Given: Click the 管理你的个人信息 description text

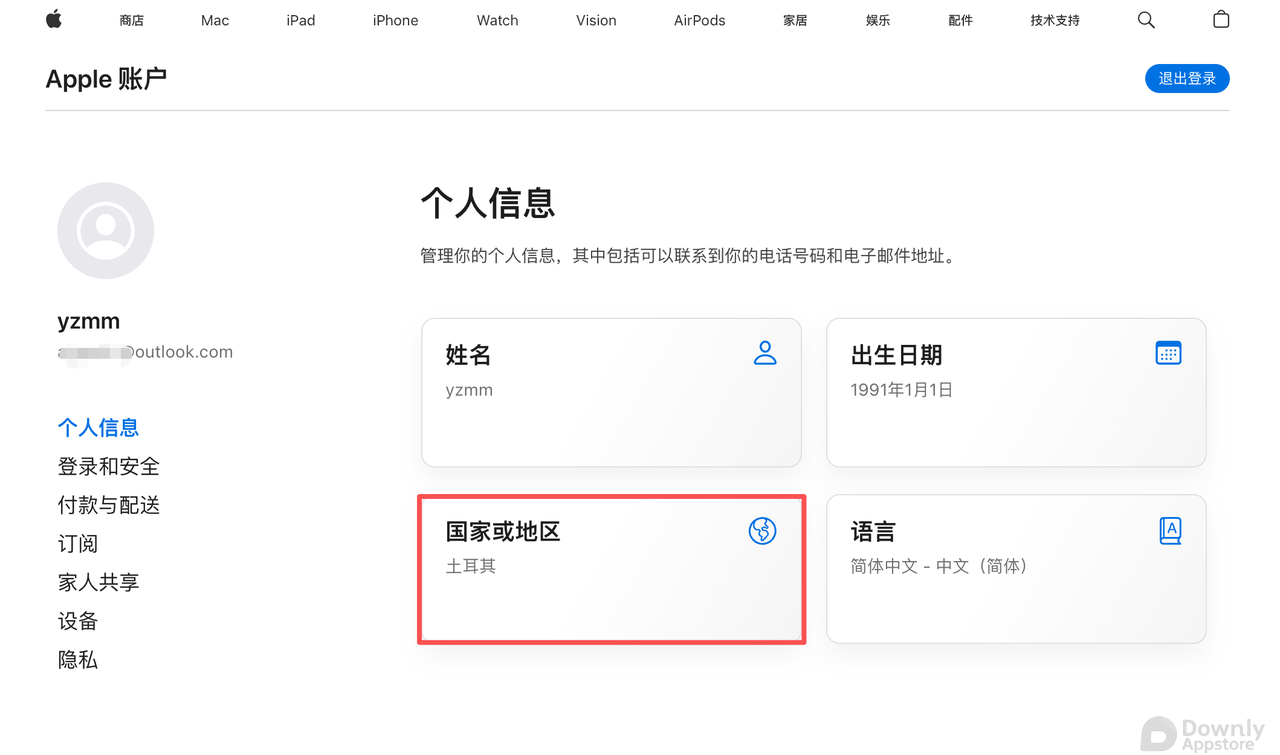Looking at the screenshot, I should [x=690, y=256].
